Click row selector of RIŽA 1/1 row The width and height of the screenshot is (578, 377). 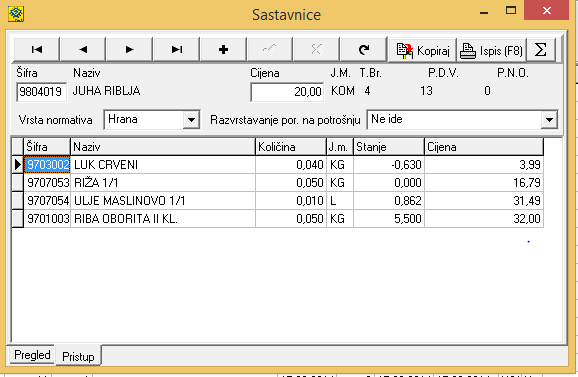point(18,182)
